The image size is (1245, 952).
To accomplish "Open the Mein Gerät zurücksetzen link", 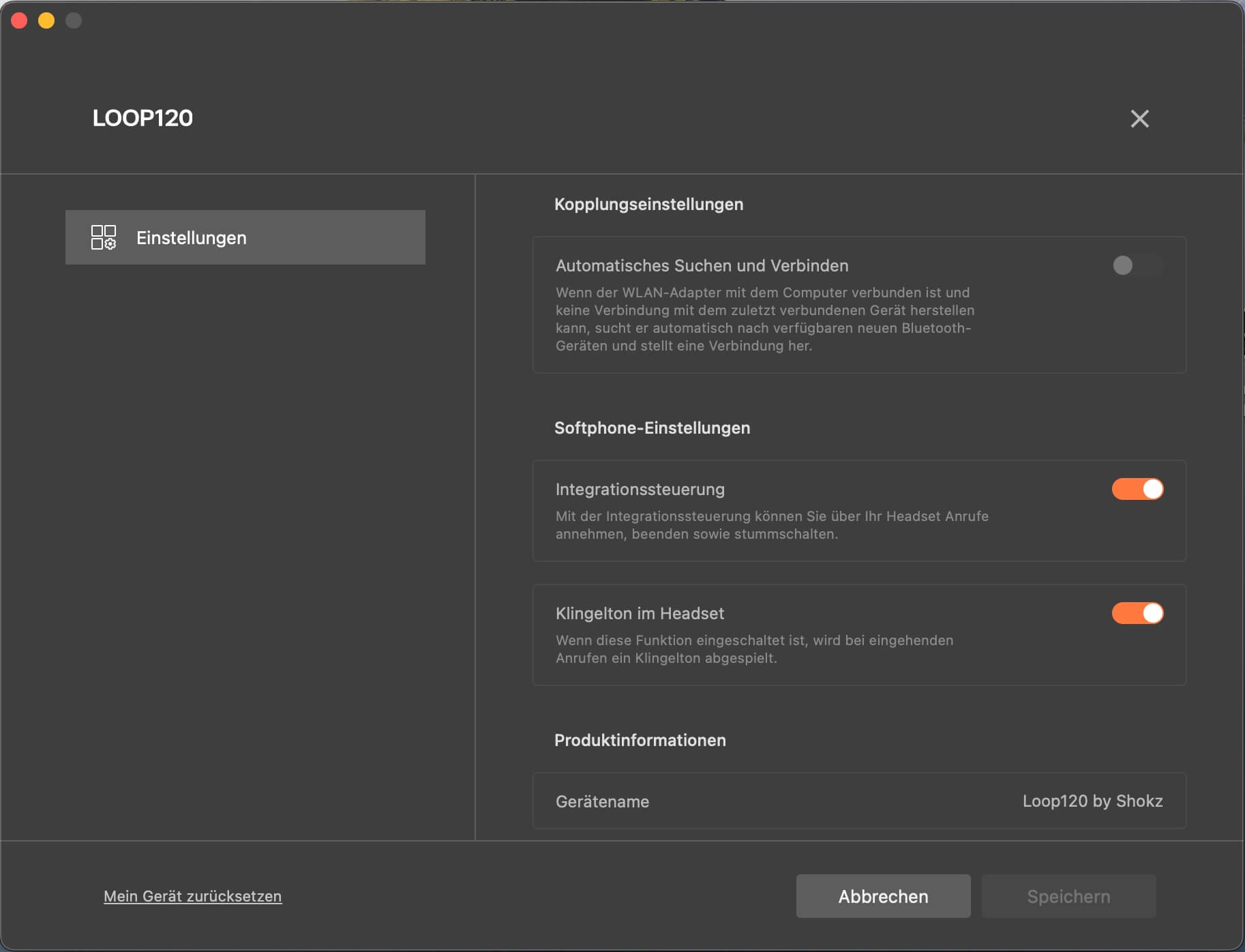I will click(x=192, y=896).
